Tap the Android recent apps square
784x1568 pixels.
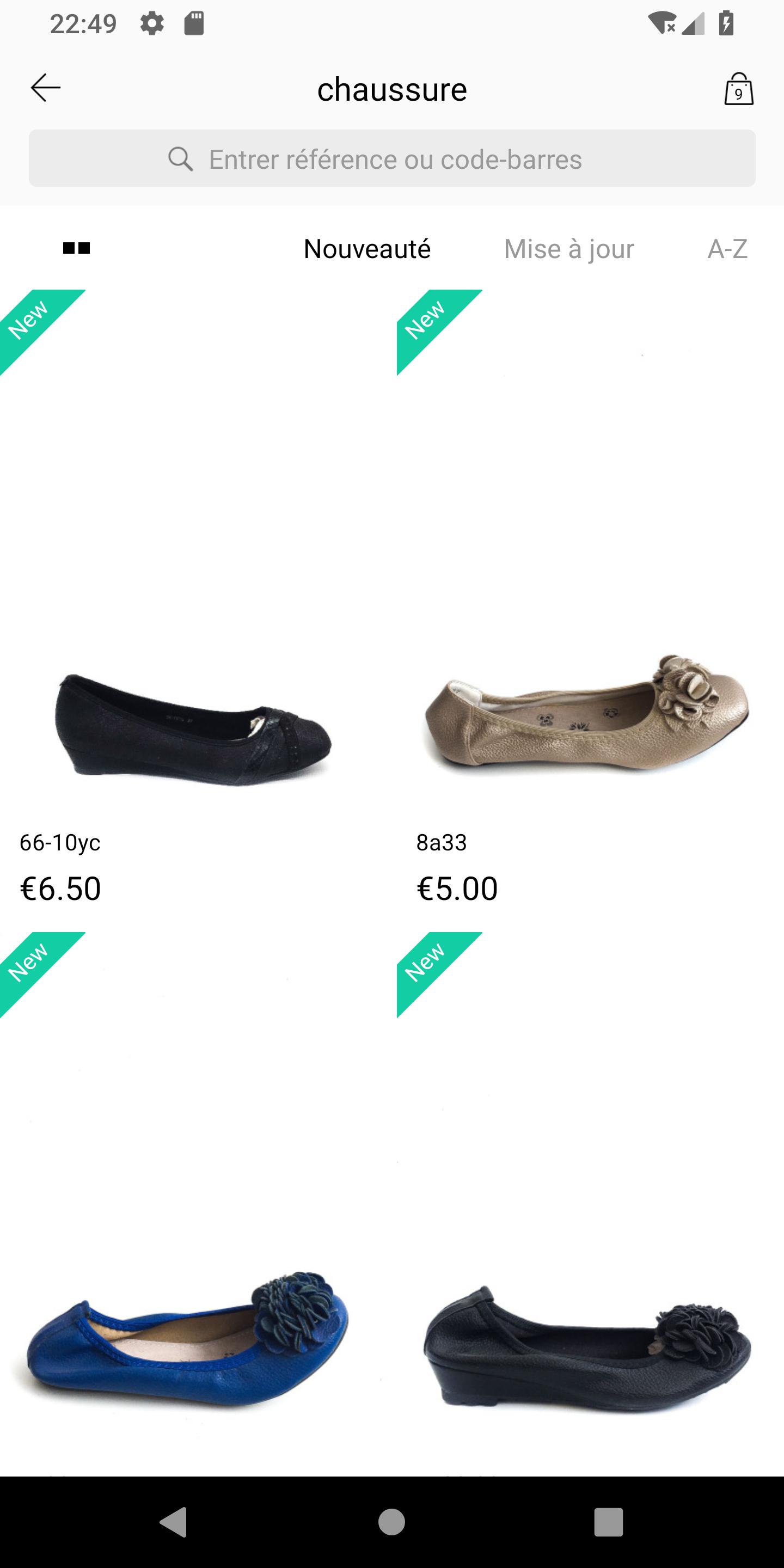click(609, 1522)
